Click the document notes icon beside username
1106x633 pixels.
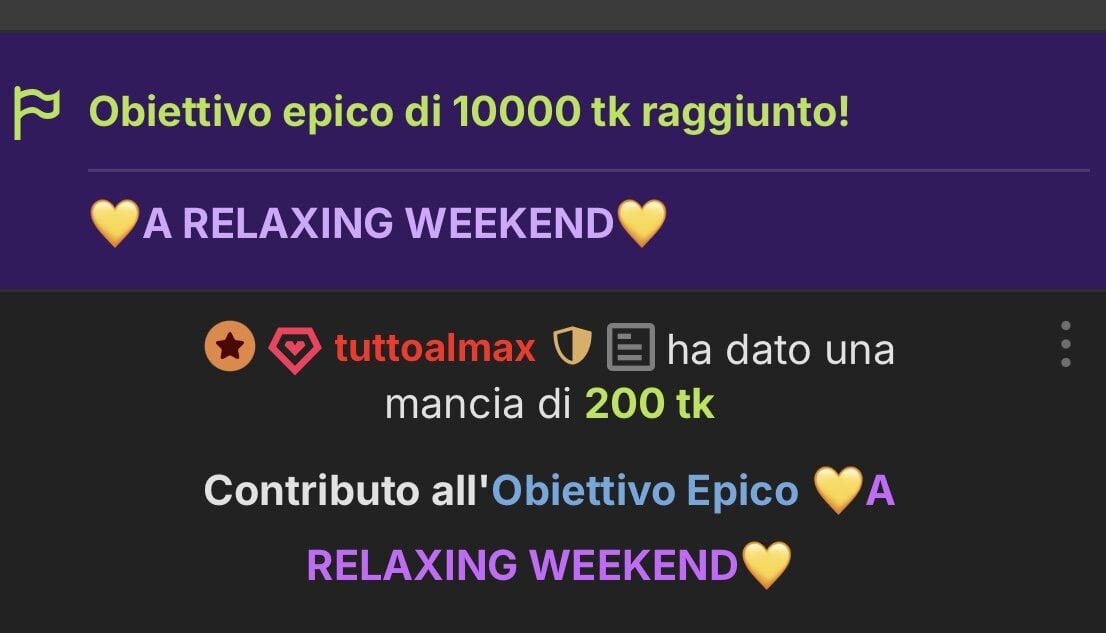pos(631,346)
